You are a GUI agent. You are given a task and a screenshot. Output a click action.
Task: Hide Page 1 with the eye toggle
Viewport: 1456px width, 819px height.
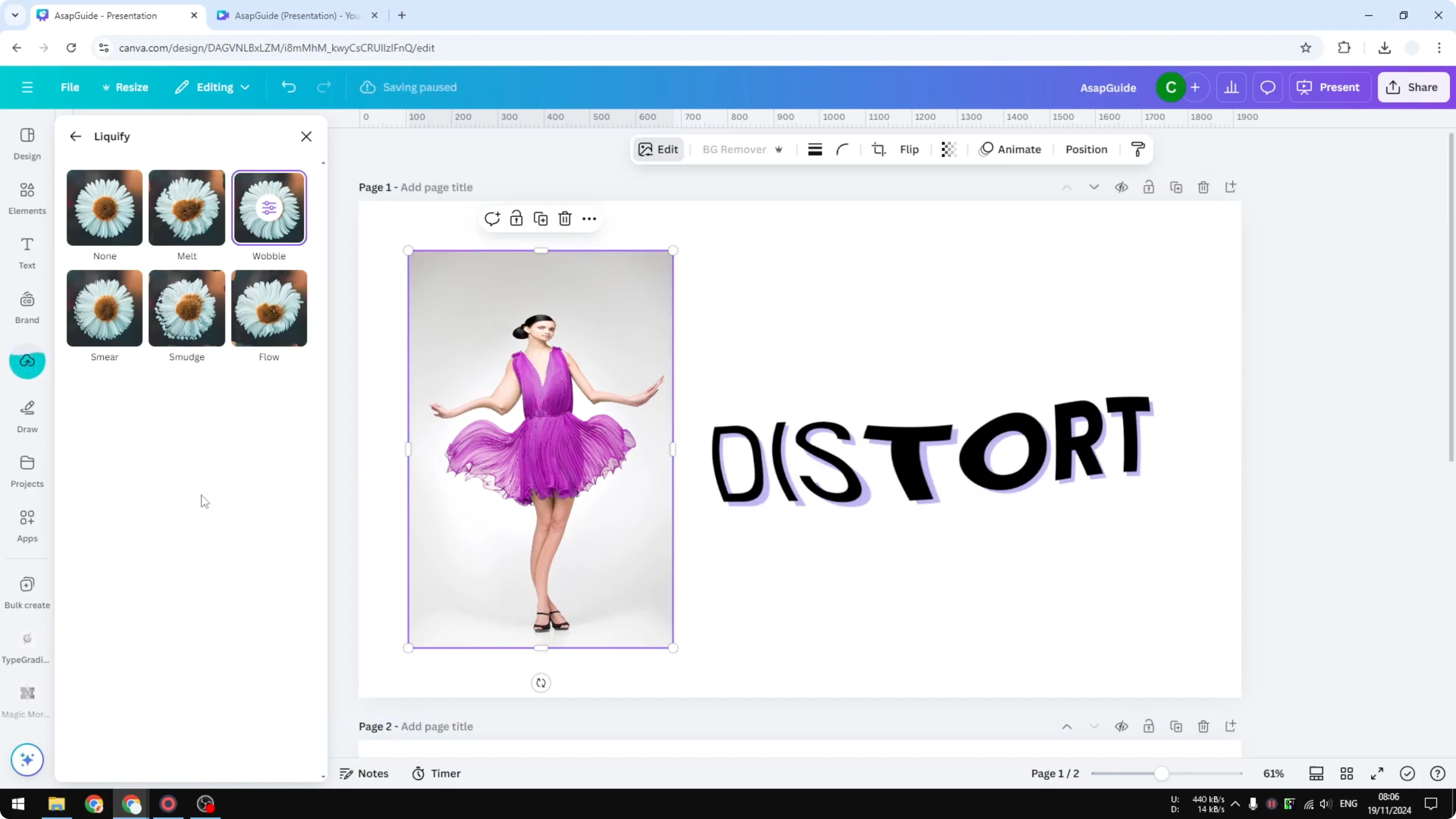(1122, 187)
